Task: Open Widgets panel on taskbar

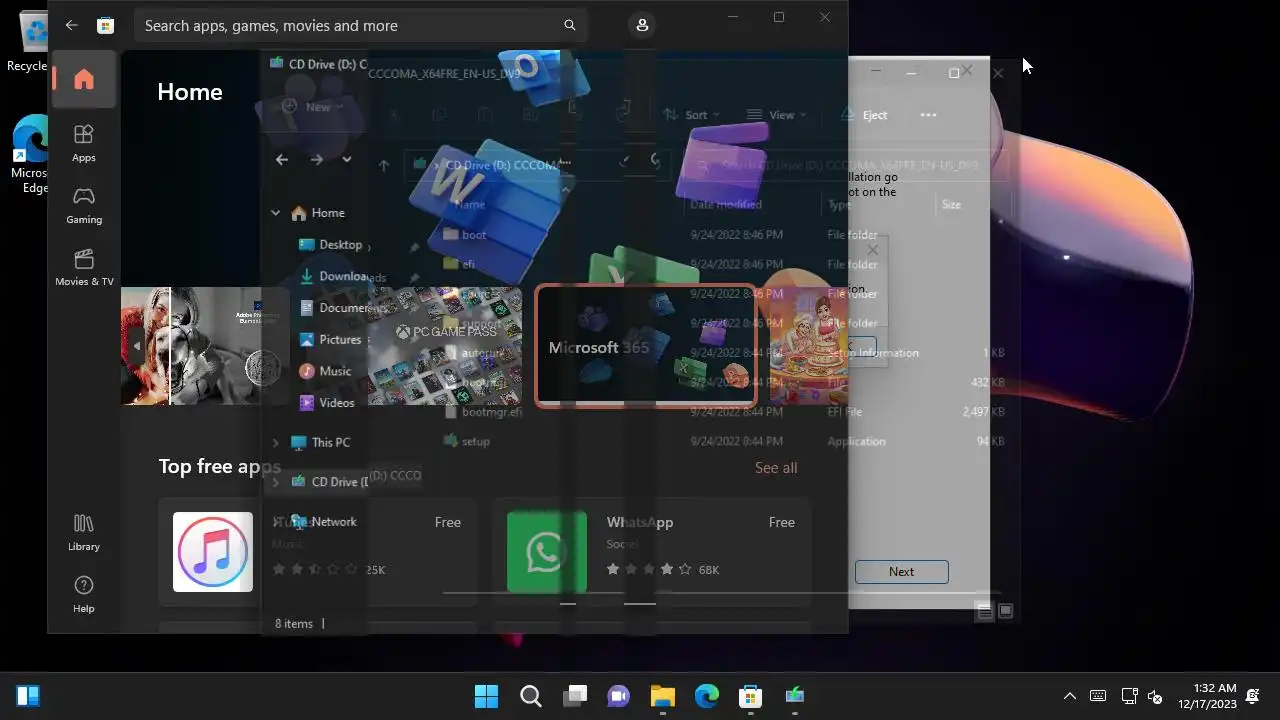Action: pyautogui.click(x=28, y=696)
